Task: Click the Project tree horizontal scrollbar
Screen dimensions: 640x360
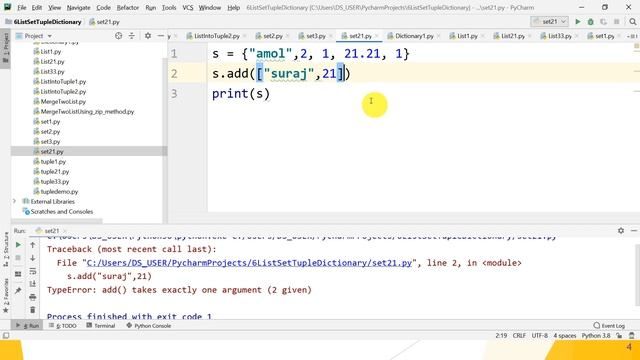Action: point(56,221)
